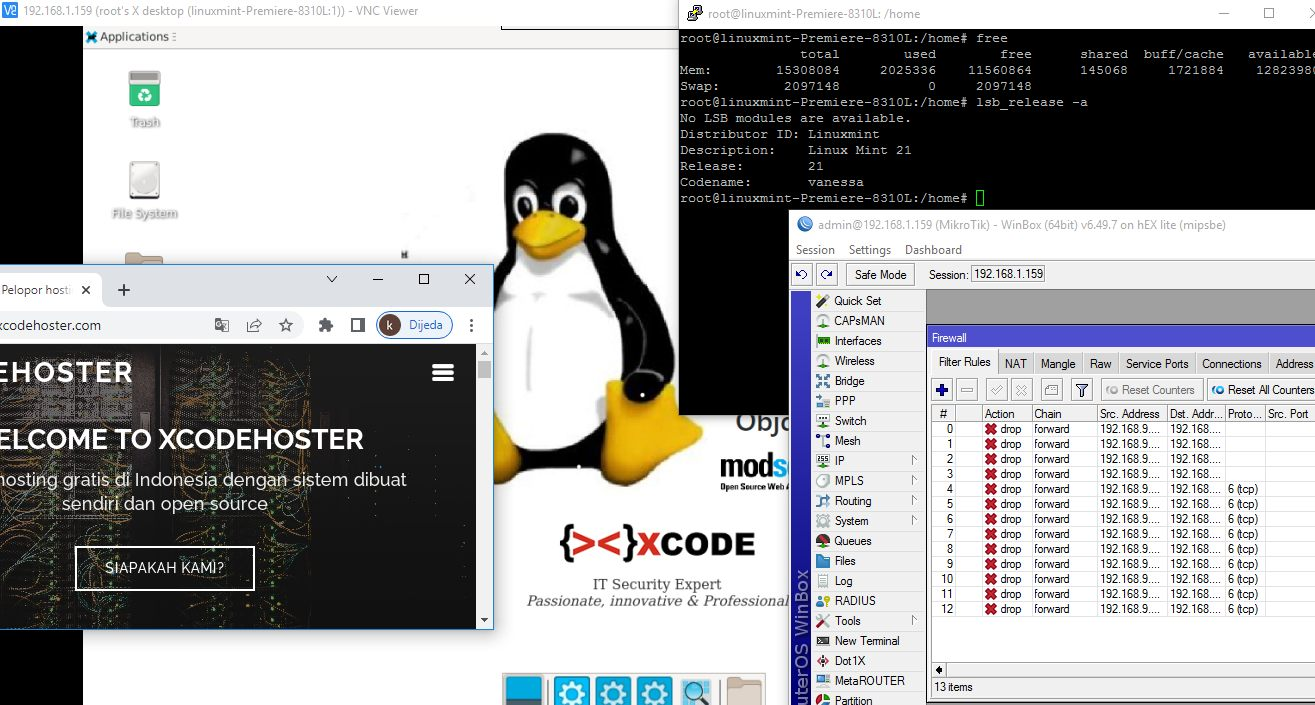Bookmark the page with the star icon

(x=286, y=325)
